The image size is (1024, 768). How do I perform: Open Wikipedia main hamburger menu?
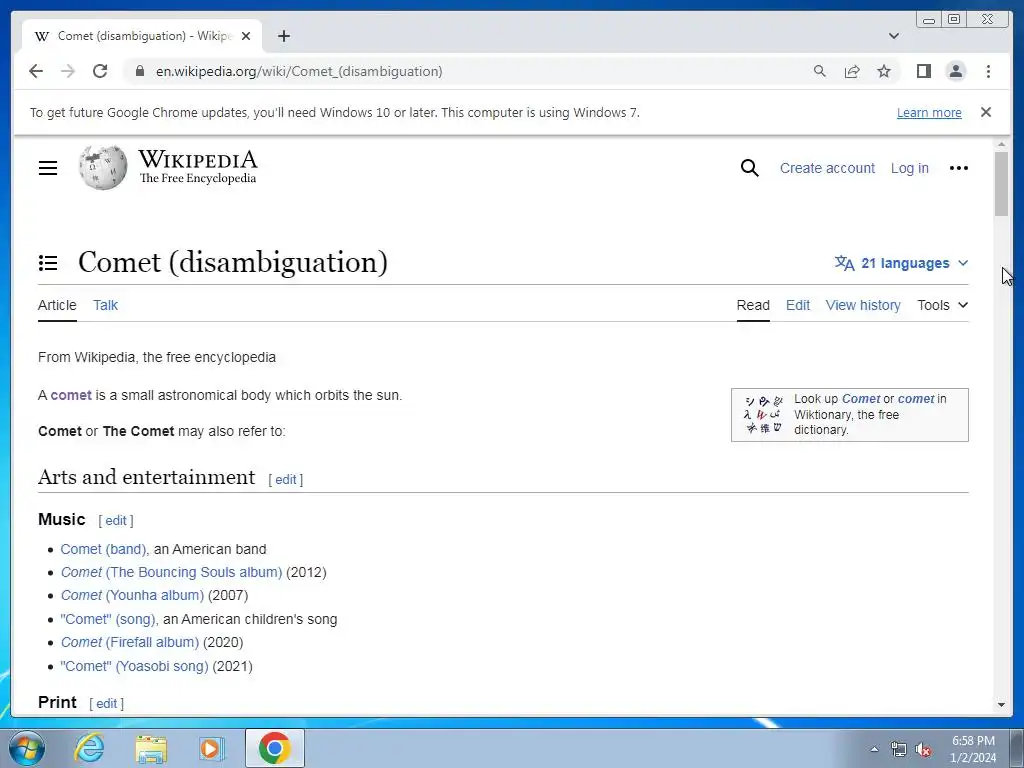pyautogui.click(x=48, y=168)
